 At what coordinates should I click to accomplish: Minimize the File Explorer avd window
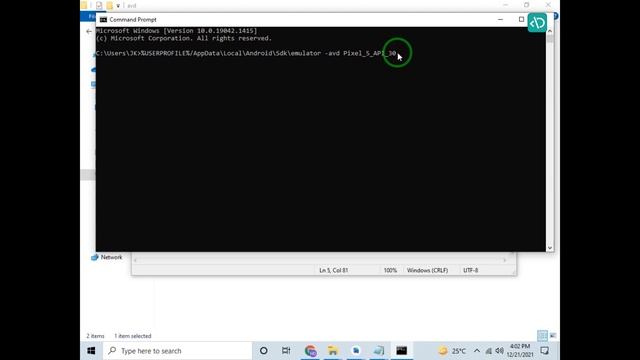(505, 5)
